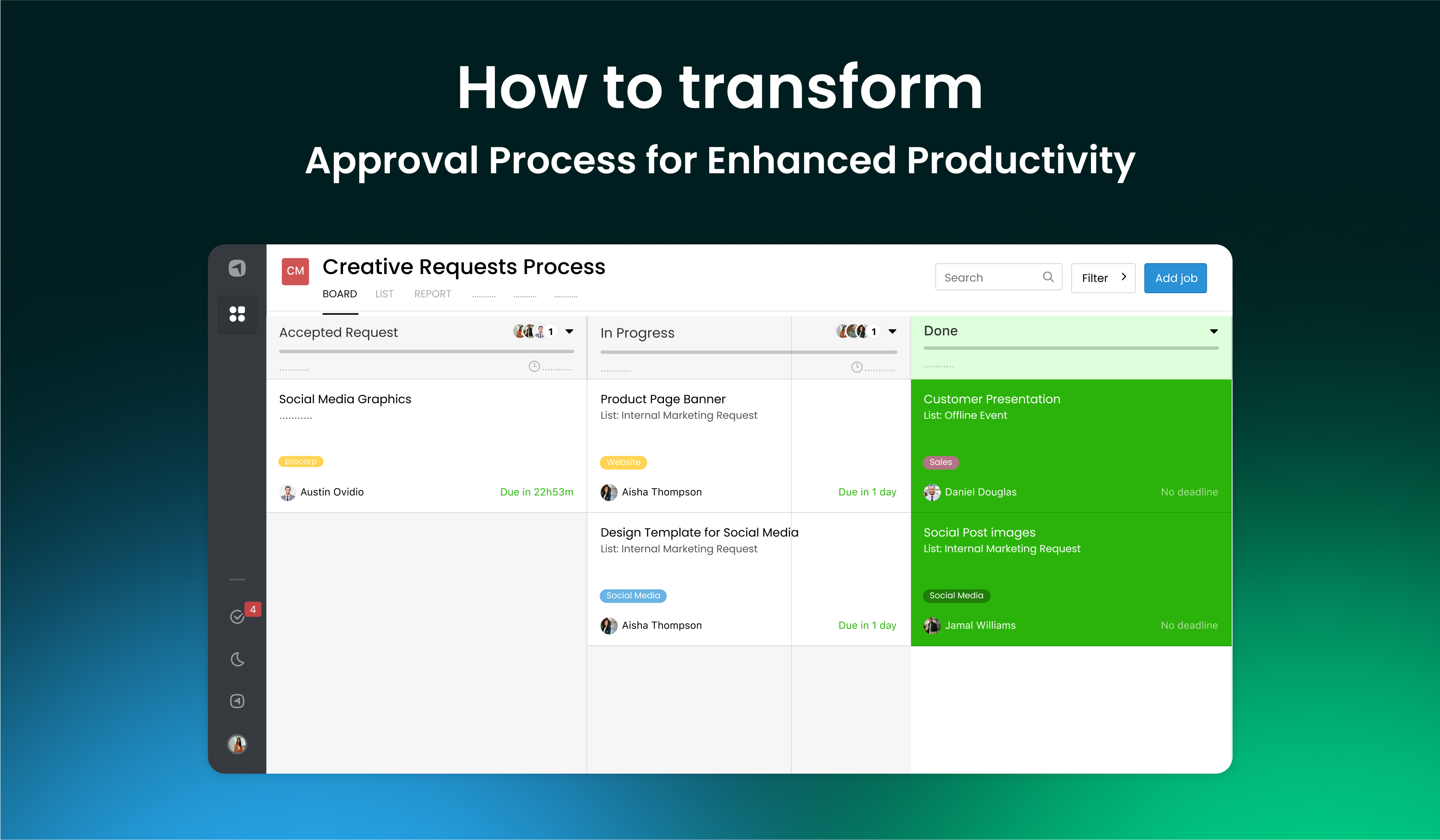Click the Accepted Request progress bar

(x=426, y=352)
